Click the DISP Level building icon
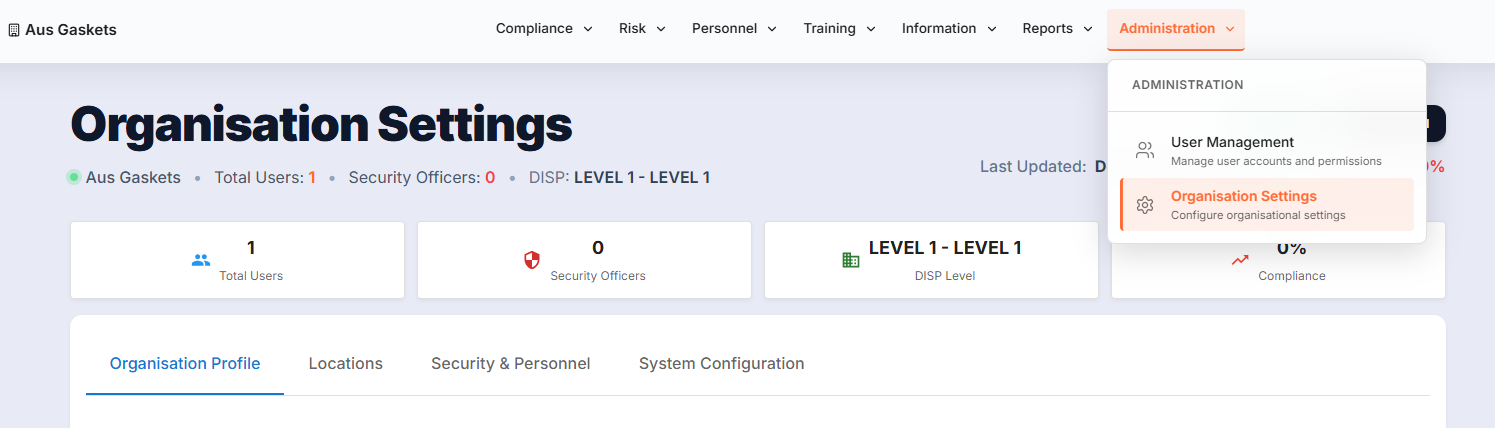The image size is (1495, 428). click(850, 260)
